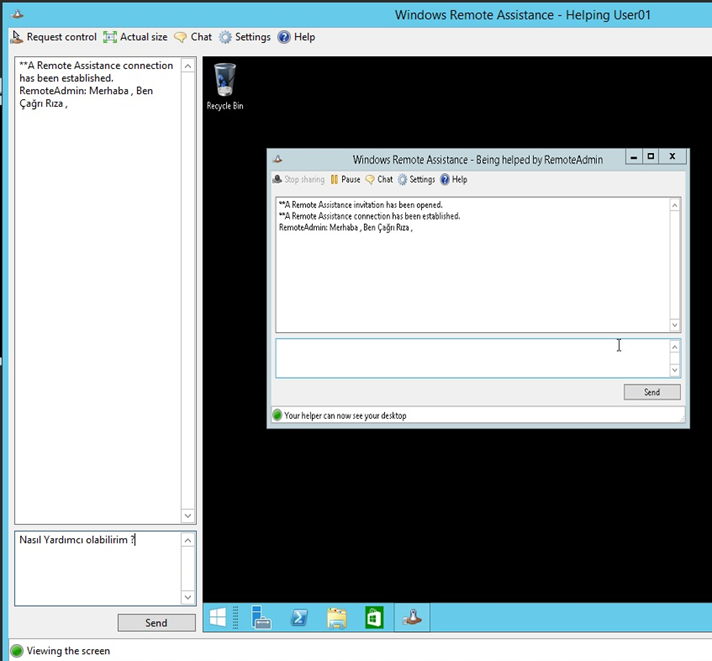
Task: Launch PowerShell from remote taskbar
Action: pos(299,618)
